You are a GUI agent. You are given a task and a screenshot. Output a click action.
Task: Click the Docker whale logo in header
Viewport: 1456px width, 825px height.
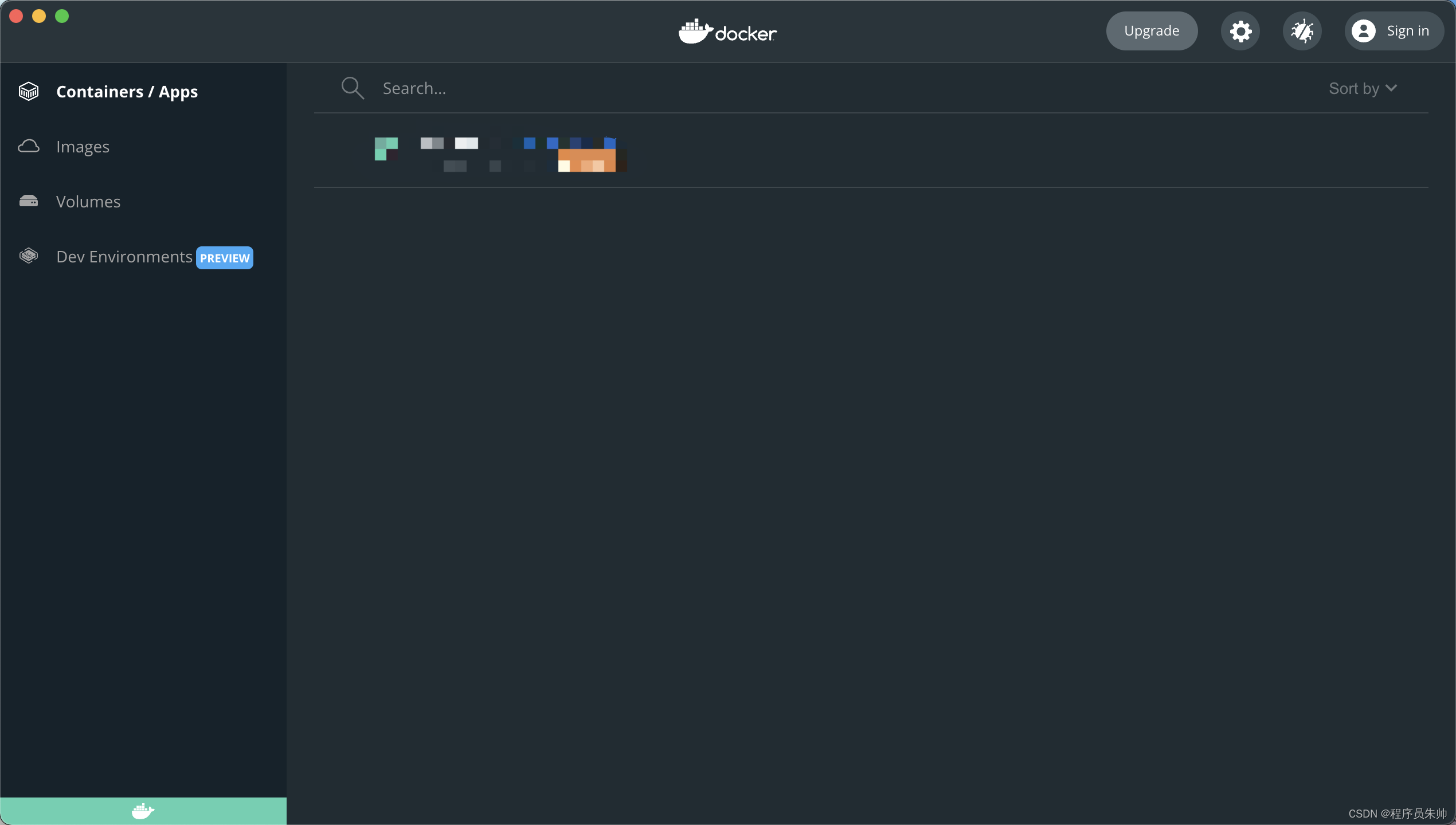click(x=728, y=32)
